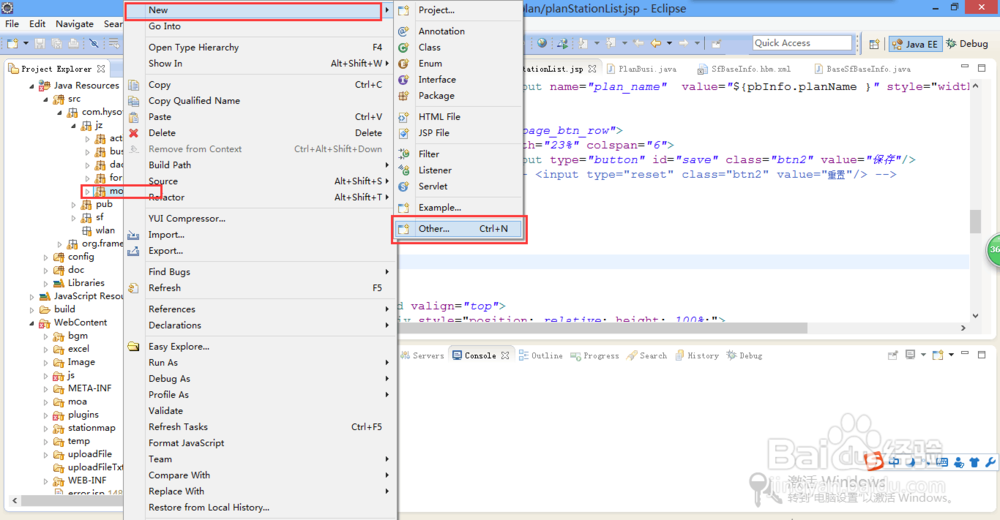Choose Go Into from context menu
The image size is (1000, 520).
pos(165,26)
